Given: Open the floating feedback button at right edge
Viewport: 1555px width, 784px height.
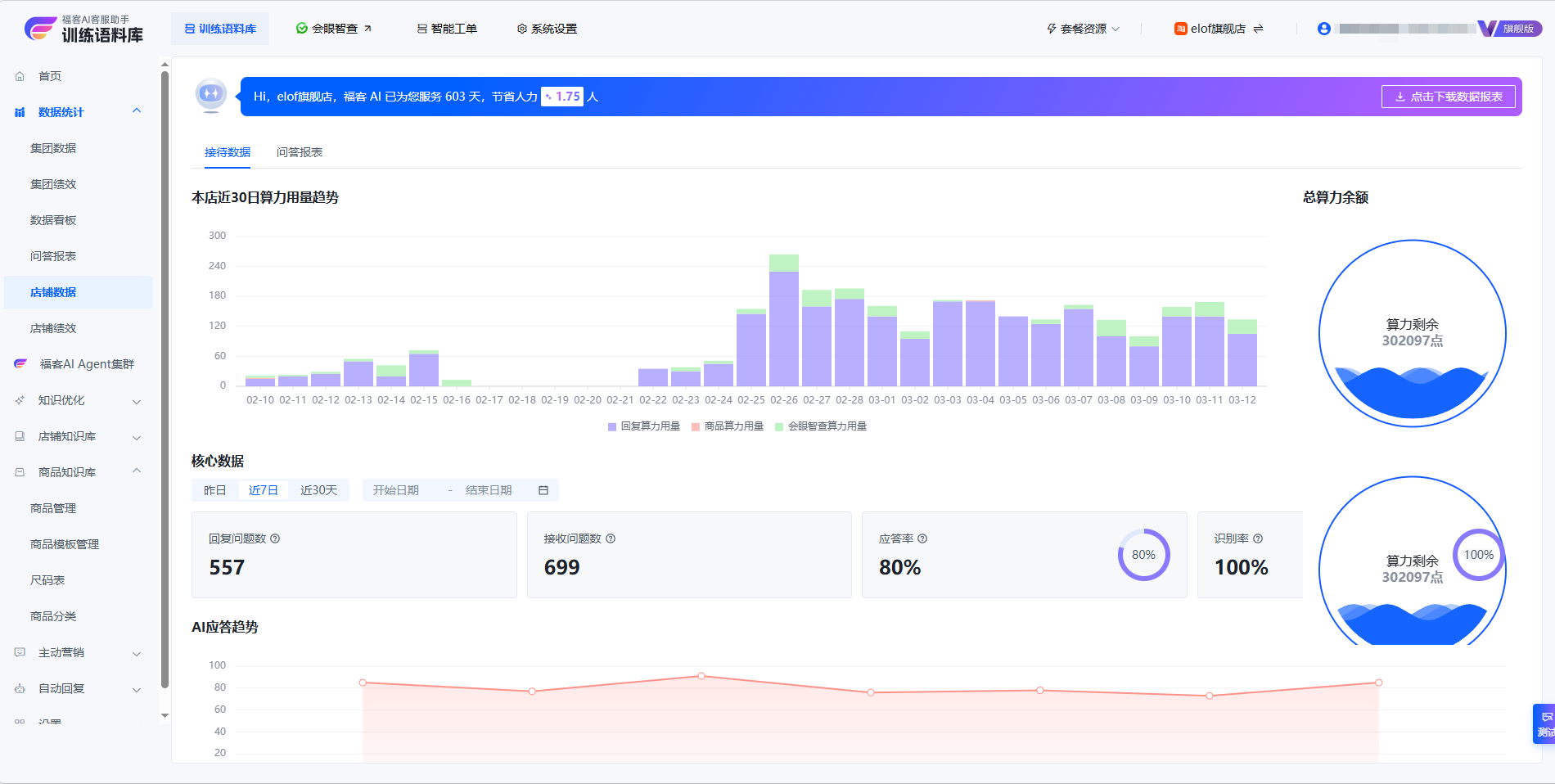Looking at the screenshot, I should point(1544,723).
